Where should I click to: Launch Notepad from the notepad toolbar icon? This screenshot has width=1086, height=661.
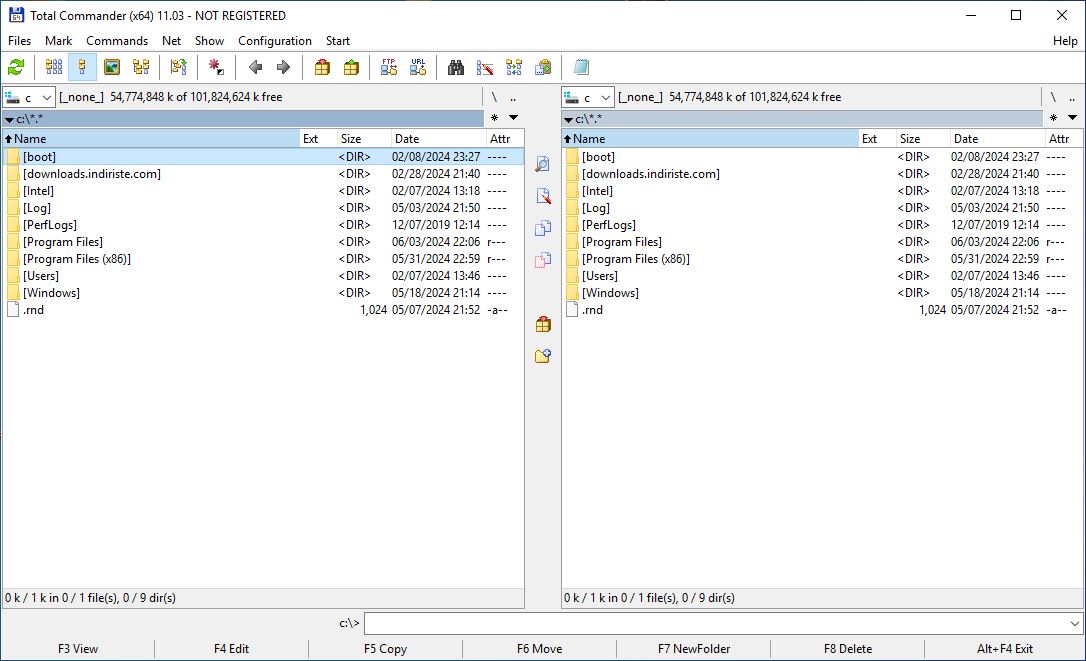point(581,67)
